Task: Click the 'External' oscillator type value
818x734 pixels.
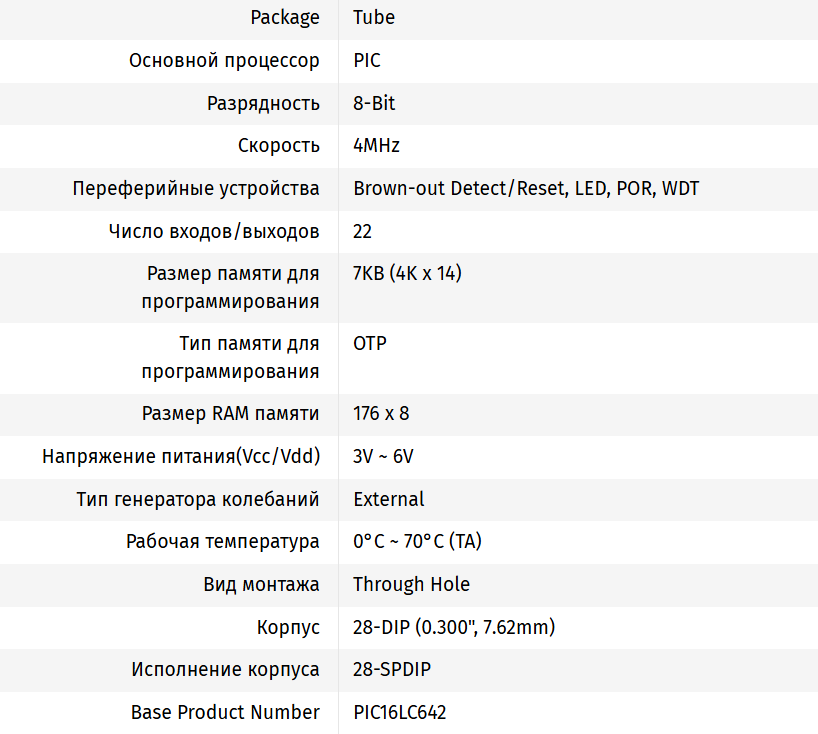Action: [x=389, y=499]
